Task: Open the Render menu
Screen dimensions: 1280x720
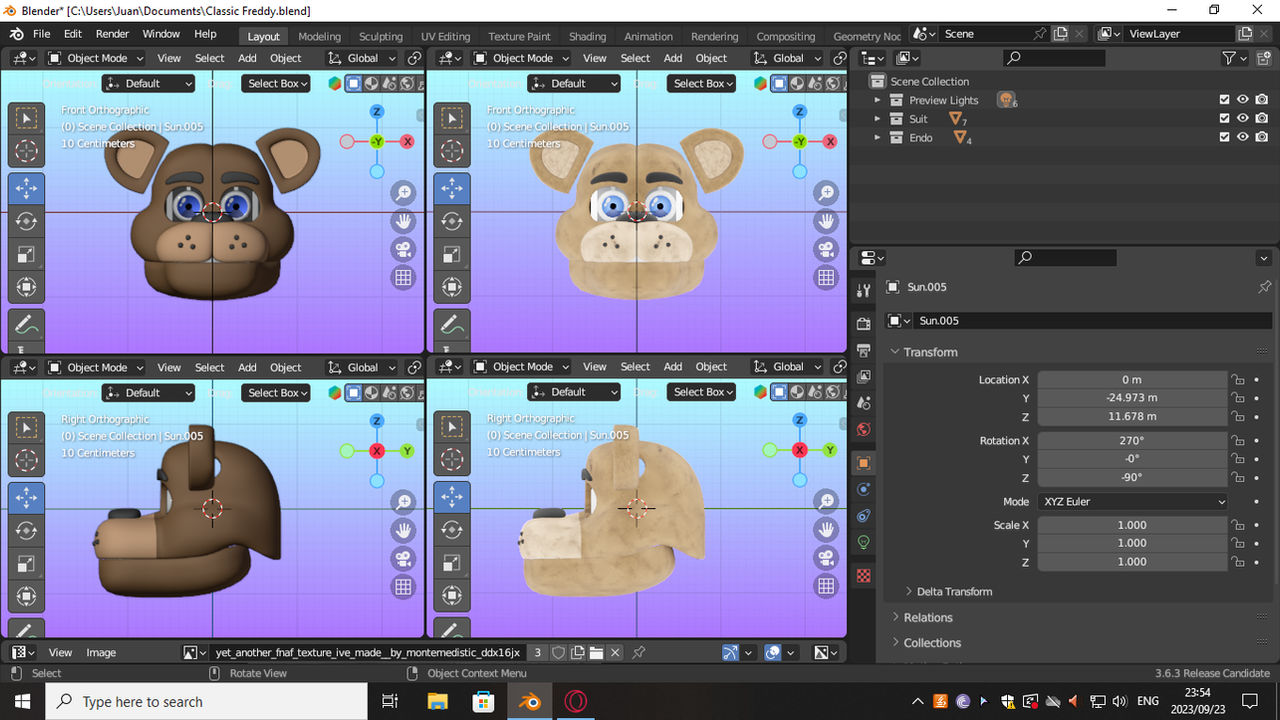Action: click(112, 34)
